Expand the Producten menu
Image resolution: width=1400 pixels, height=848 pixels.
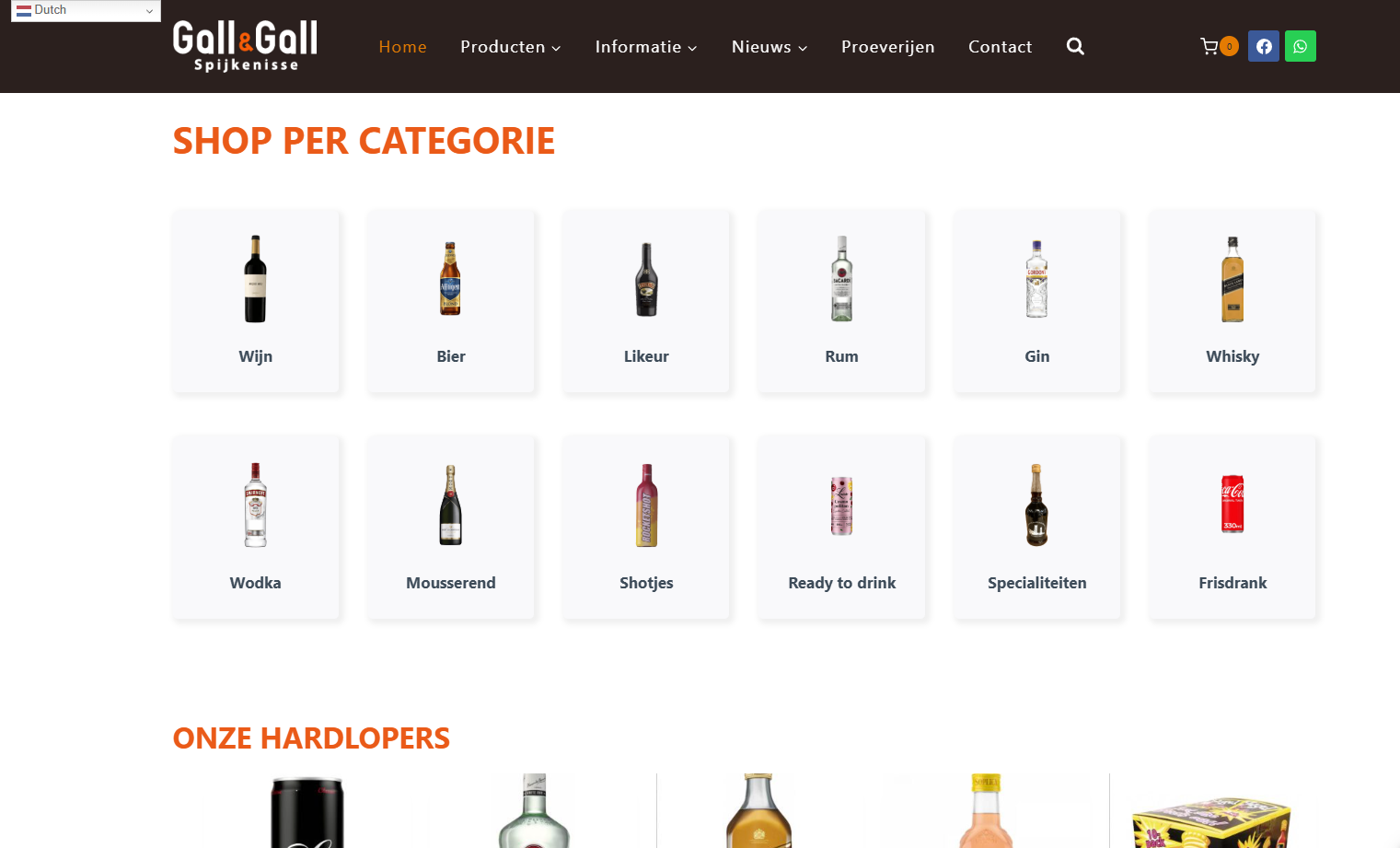[511, 47]
